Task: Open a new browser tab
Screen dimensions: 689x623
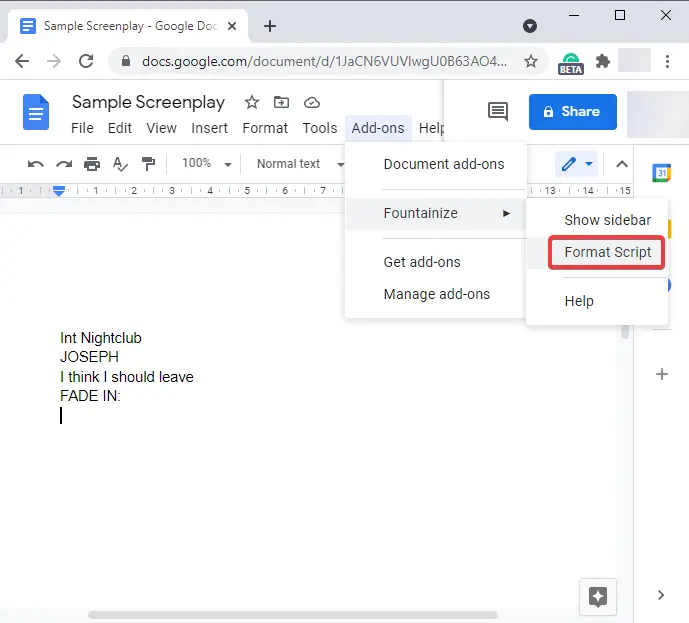Action: pos(270,26)
